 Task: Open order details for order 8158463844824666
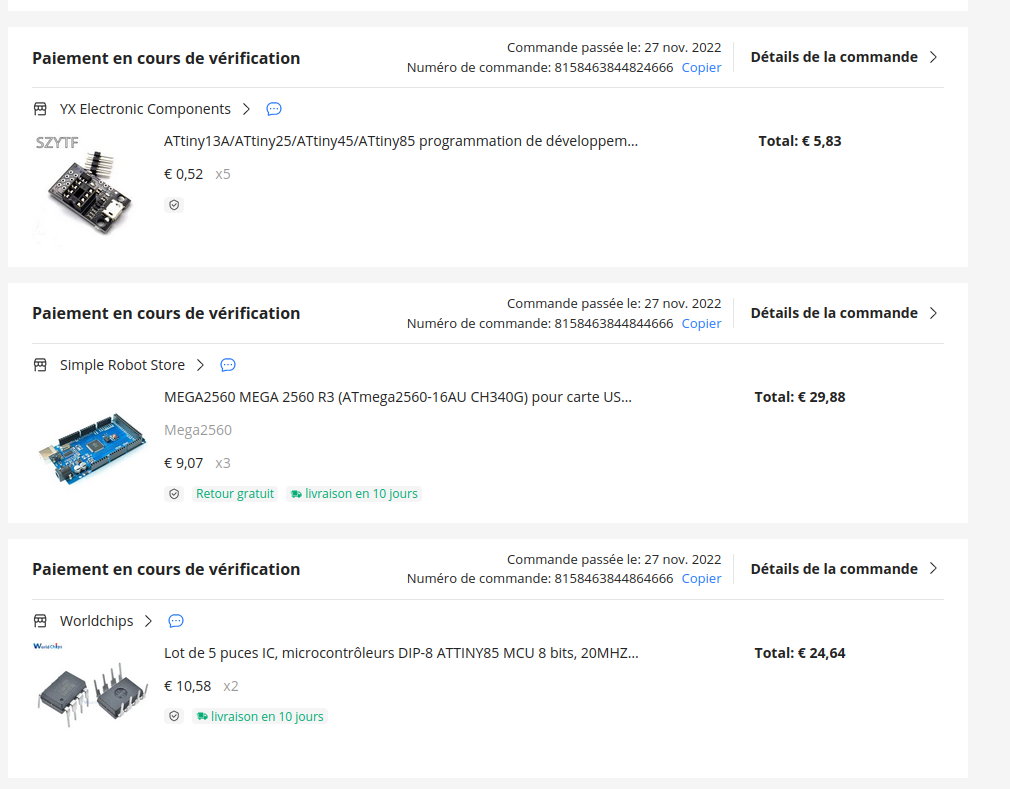844,57
